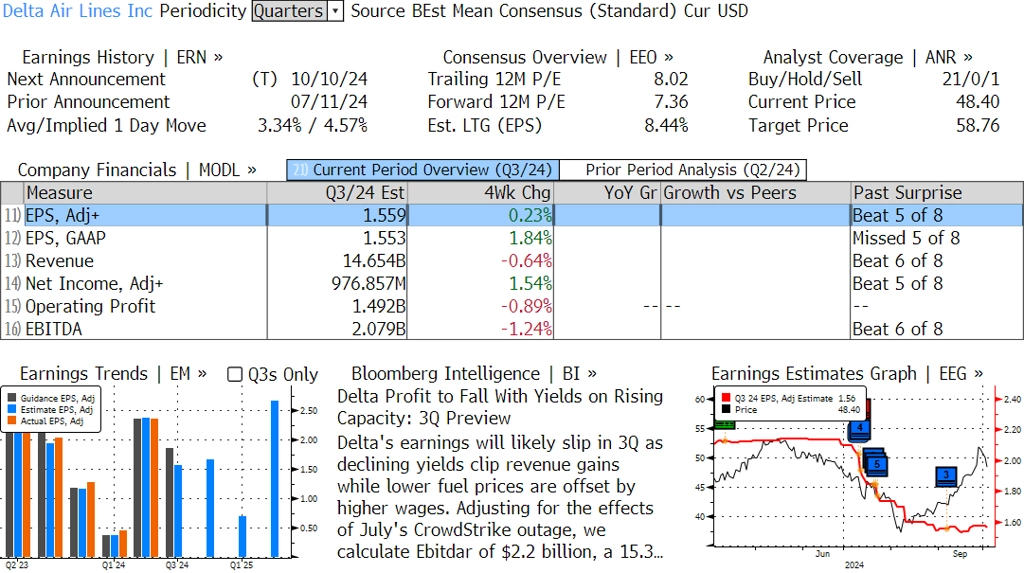The image size is (1024, 573).
Task: Click Buy/Hold/Sell value 21/0/1
Action: tap(970, 79)
